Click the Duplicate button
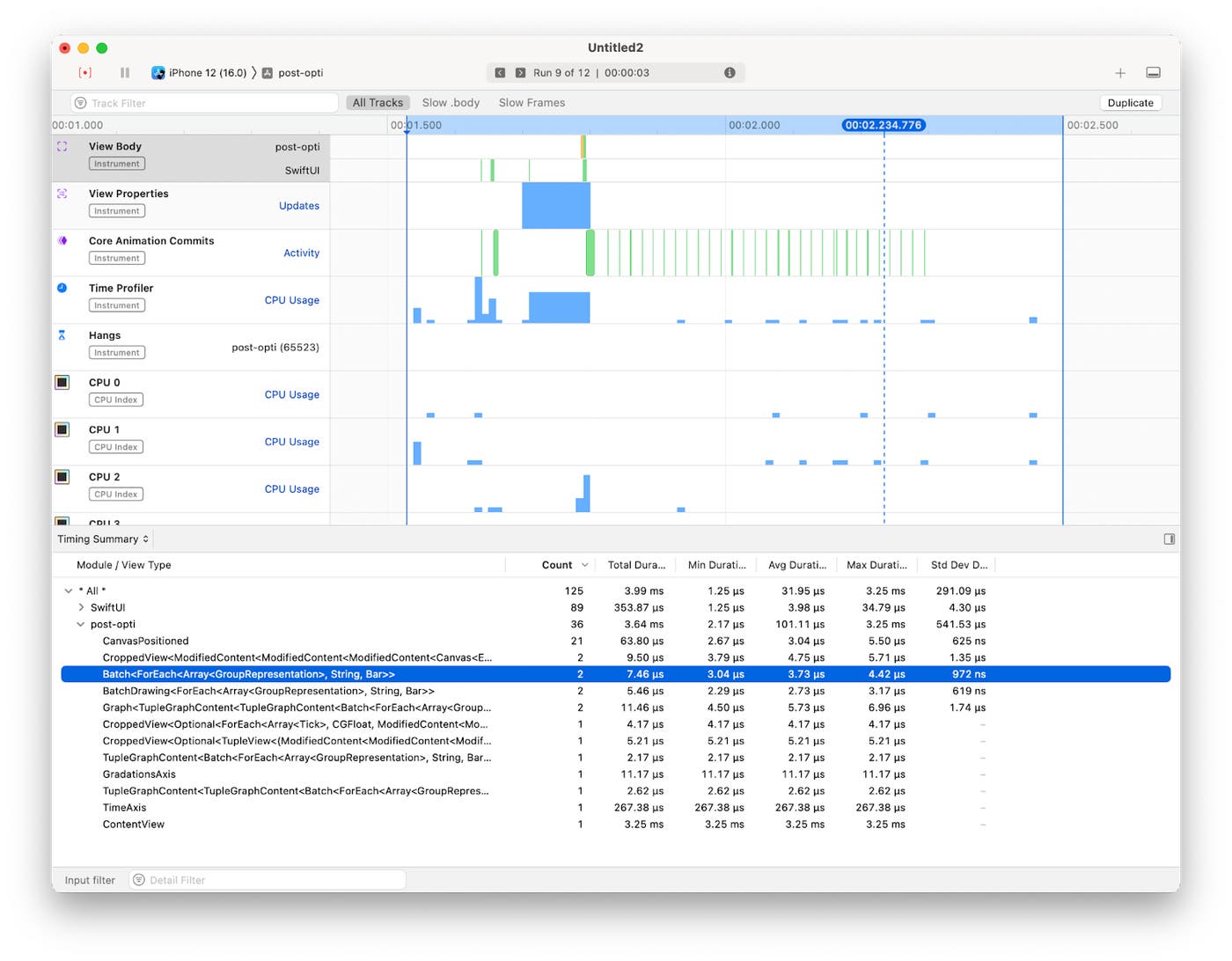This screenshot has height=961, width=1232. coord(1130,102)
